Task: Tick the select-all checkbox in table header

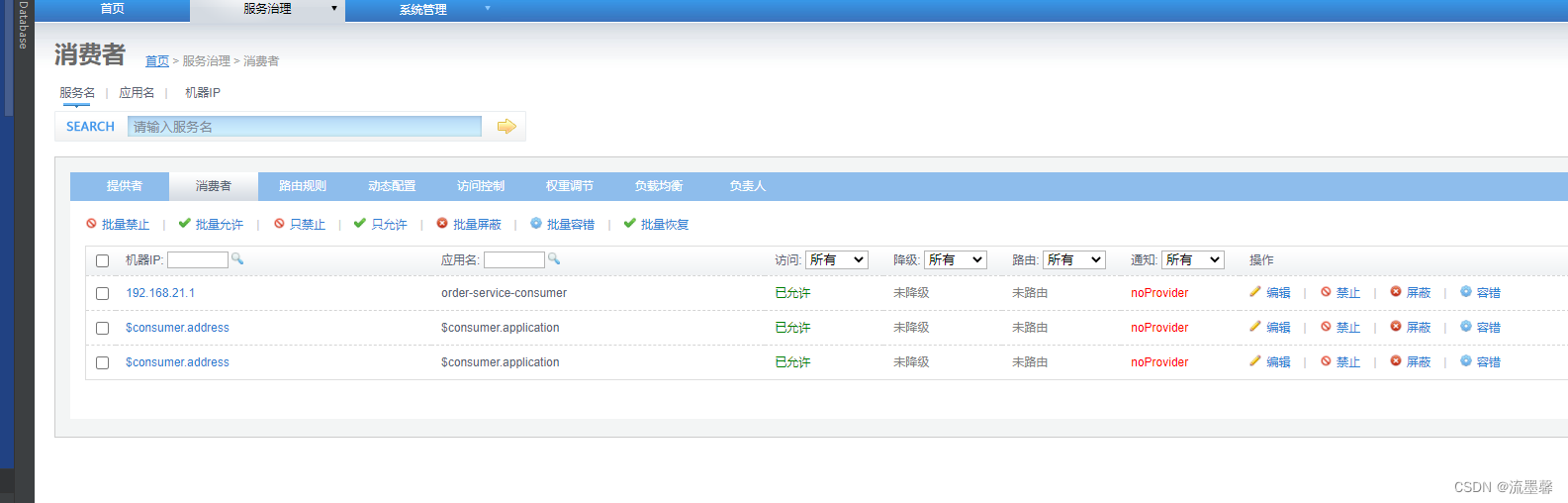Action: (102, 260)
